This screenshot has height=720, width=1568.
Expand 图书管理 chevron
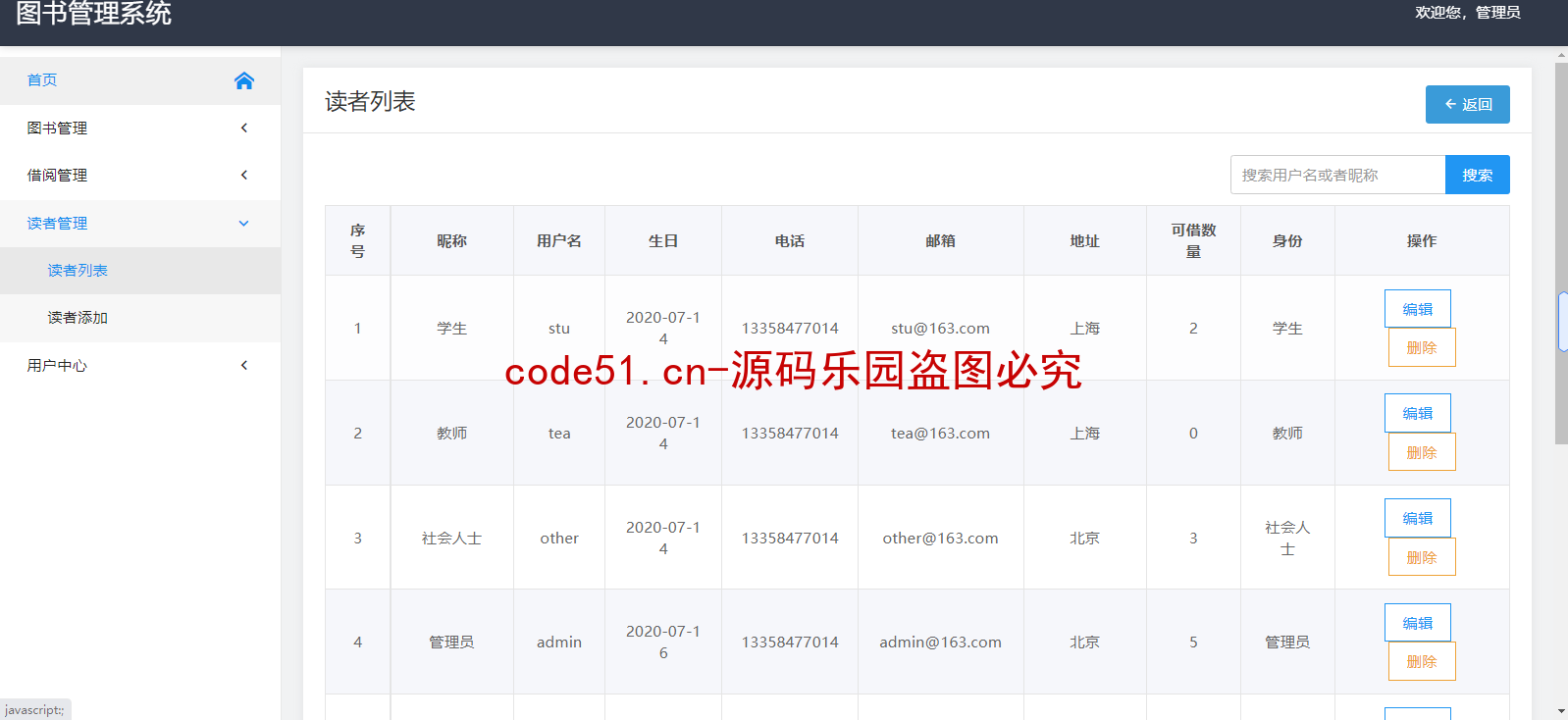pos(244,128)
